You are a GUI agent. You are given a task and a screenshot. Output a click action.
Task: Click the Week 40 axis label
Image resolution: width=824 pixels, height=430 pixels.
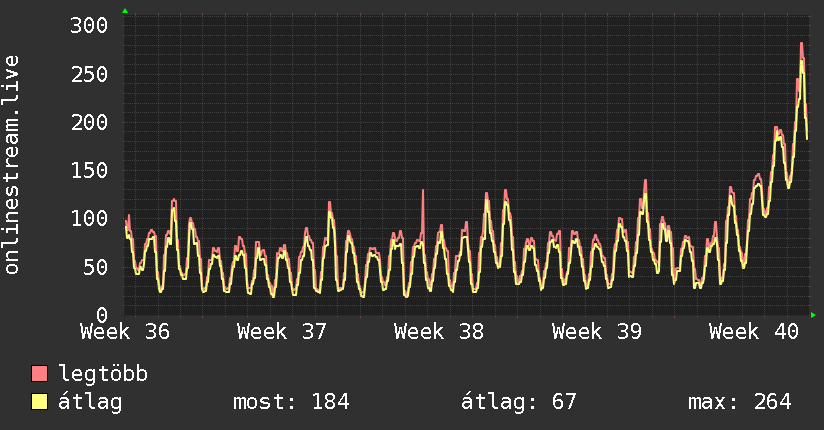(x=754, y=332)
